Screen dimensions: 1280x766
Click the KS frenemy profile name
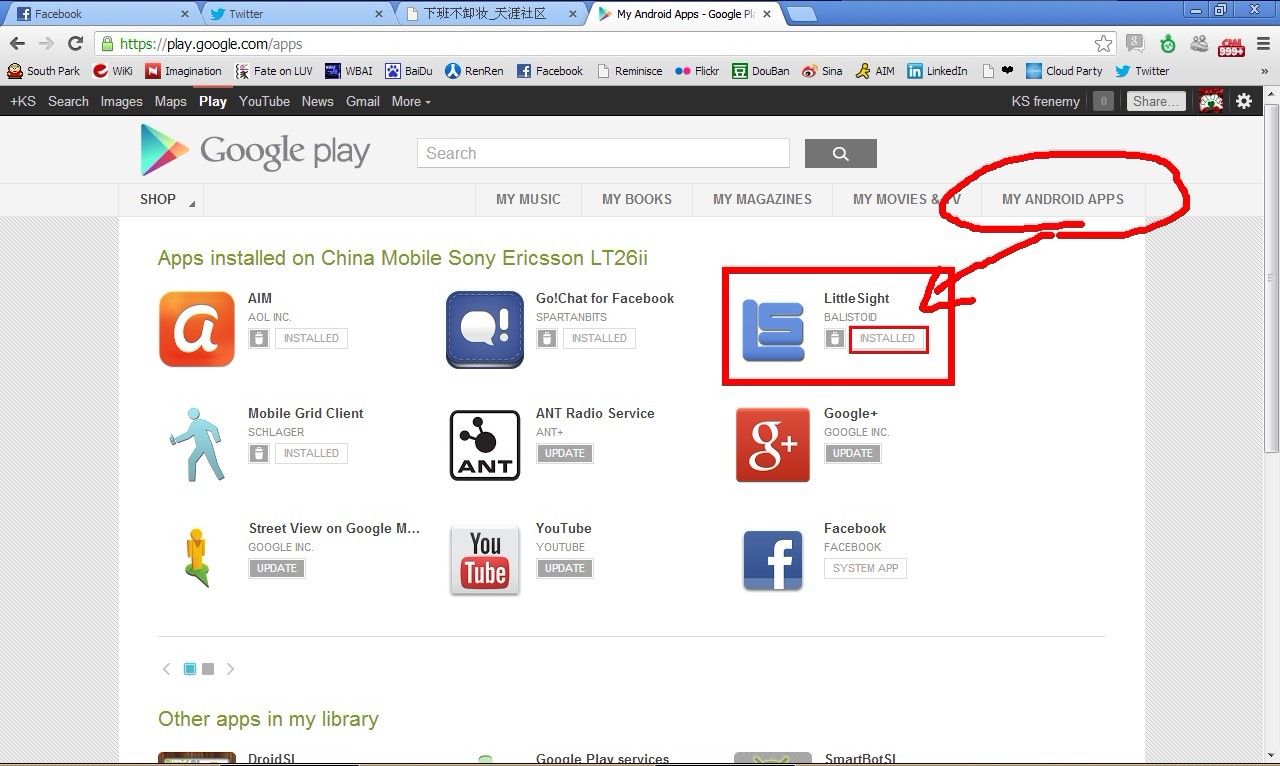[1046, 101]
